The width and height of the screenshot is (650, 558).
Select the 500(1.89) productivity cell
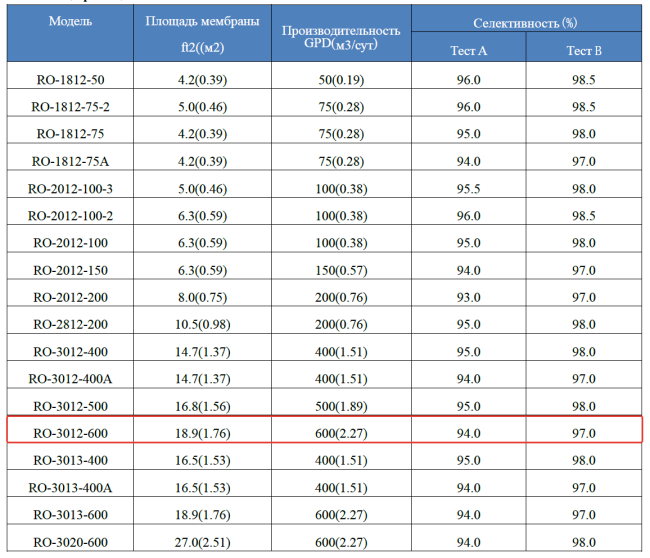[x=341, y=406]
